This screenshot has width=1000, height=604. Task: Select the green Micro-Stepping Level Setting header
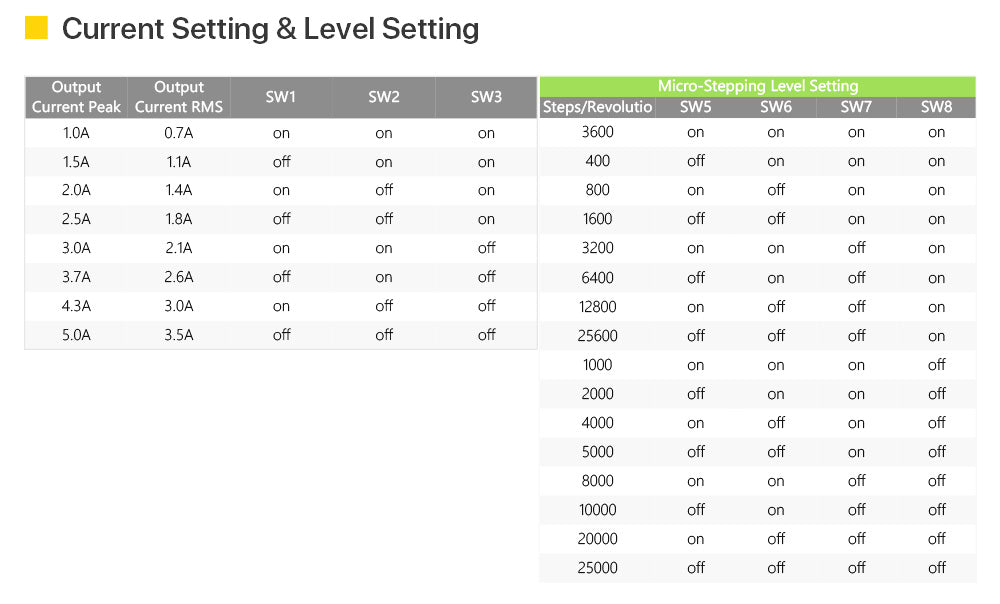tap(758, 86)
